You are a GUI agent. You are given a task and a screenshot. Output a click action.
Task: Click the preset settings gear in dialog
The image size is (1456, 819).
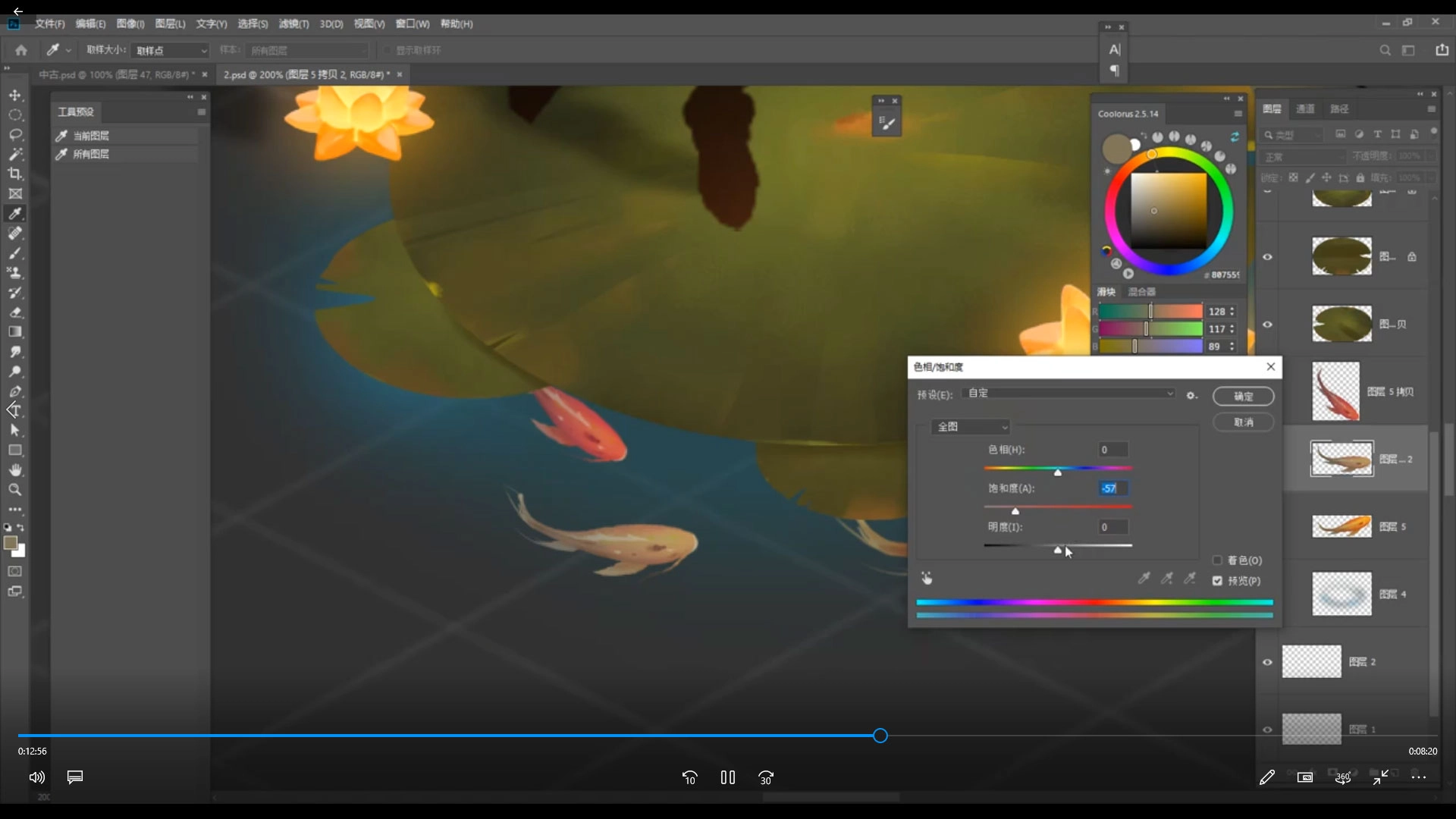tap(1191, 396)
